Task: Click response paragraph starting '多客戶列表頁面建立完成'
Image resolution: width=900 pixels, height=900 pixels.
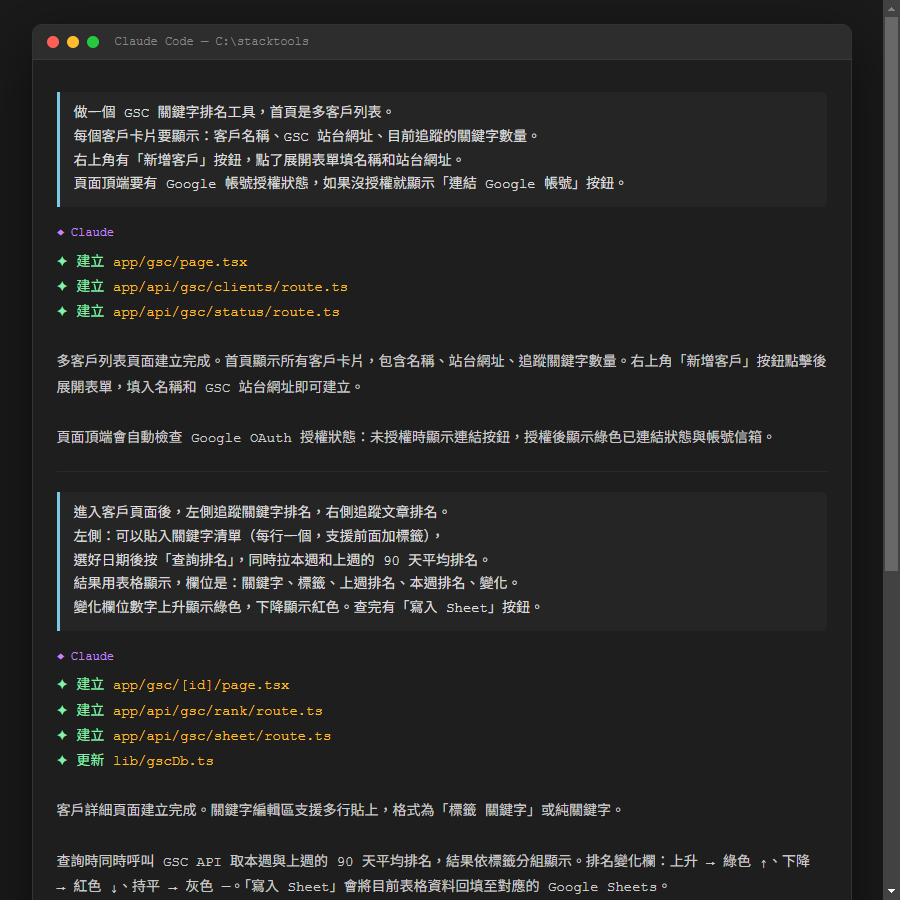Action: 441,374
